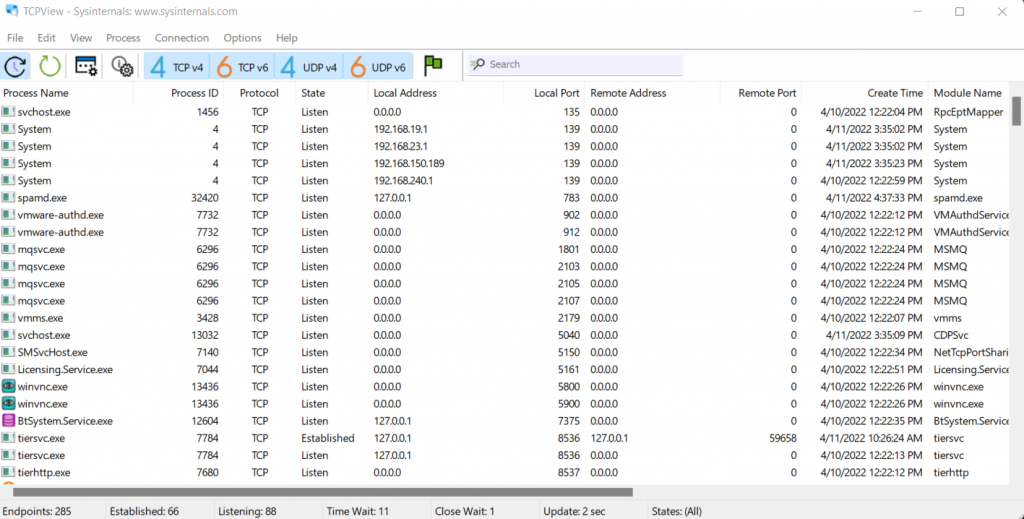Sort by the Remote Address column
The width and height of the screenshot is (1024, 519).
[652, 93]
